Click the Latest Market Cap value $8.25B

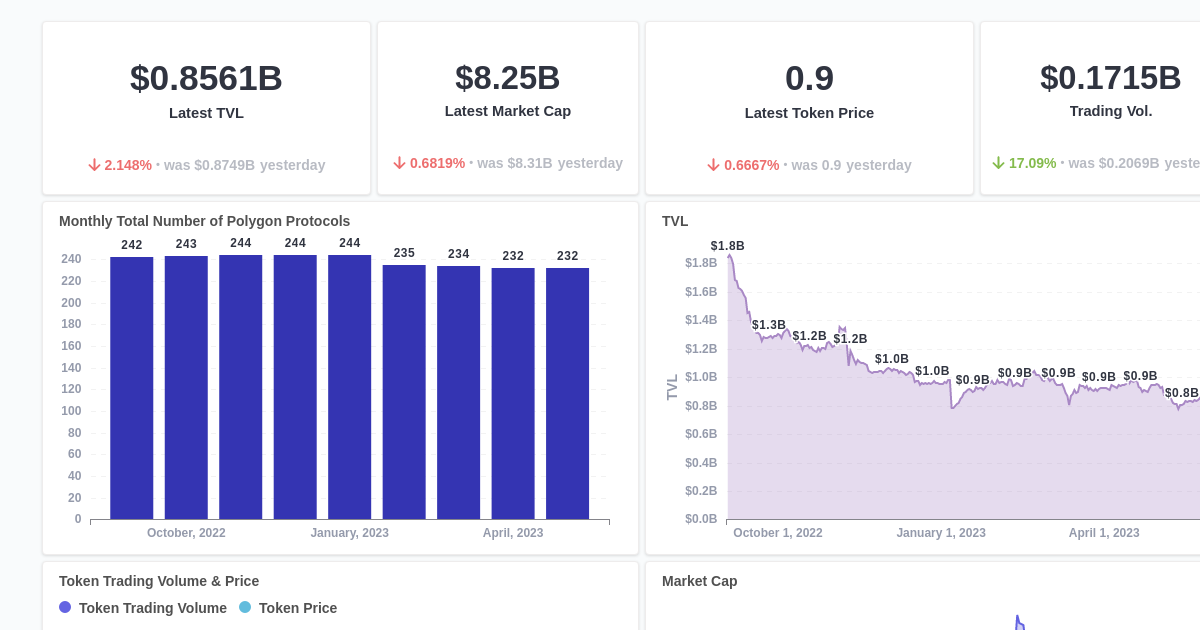click(x=508, y=78)
